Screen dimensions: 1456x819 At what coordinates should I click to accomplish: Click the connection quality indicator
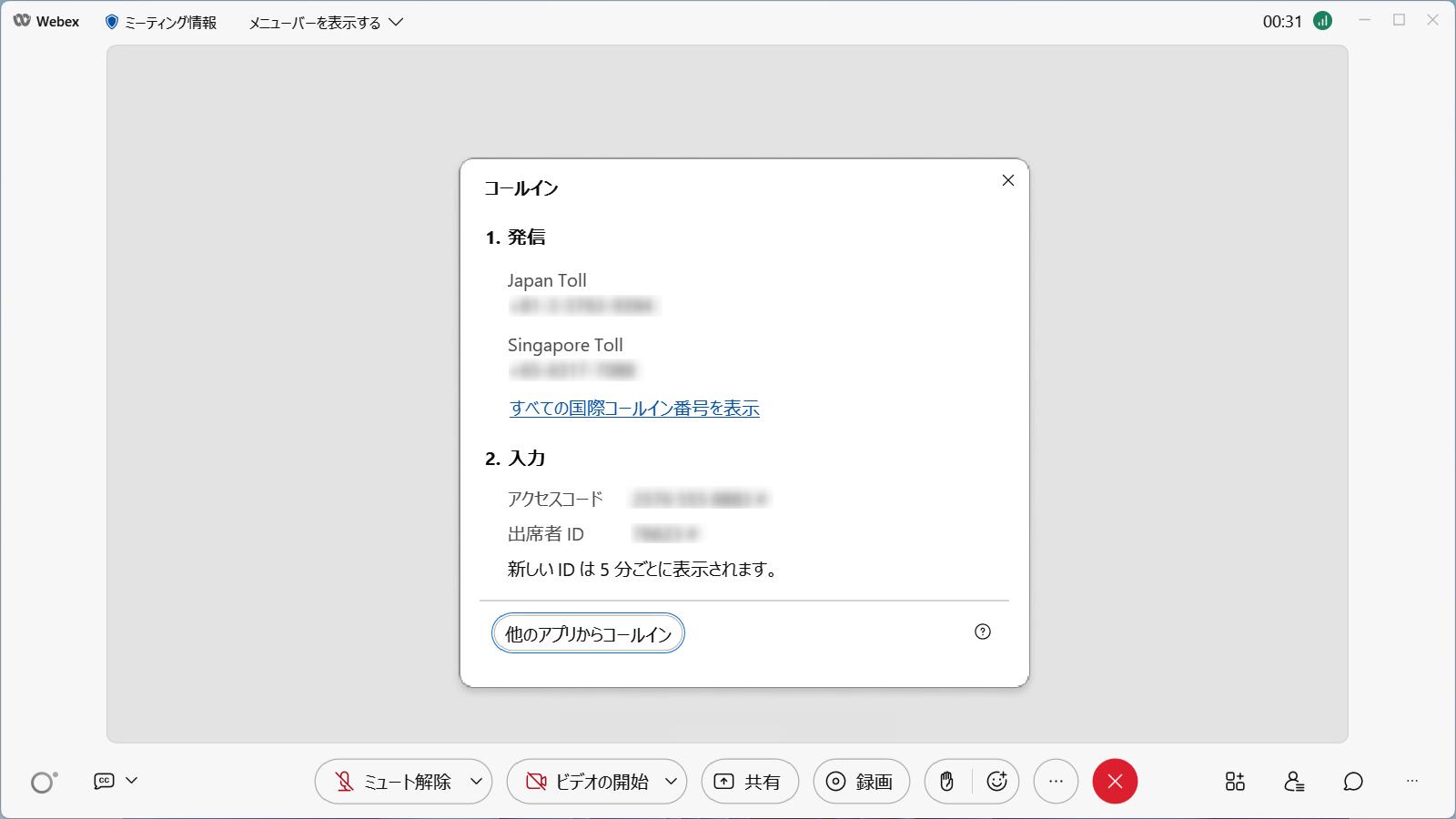[x=1322, y=20]
